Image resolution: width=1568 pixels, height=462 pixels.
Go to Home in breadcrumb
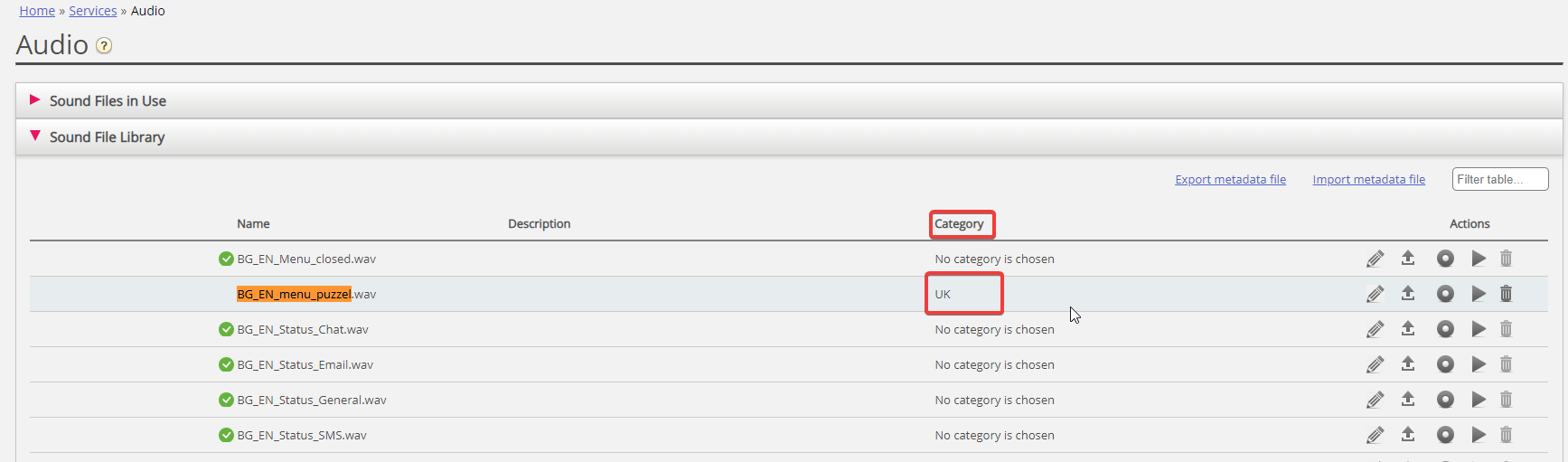pos(37,11)
